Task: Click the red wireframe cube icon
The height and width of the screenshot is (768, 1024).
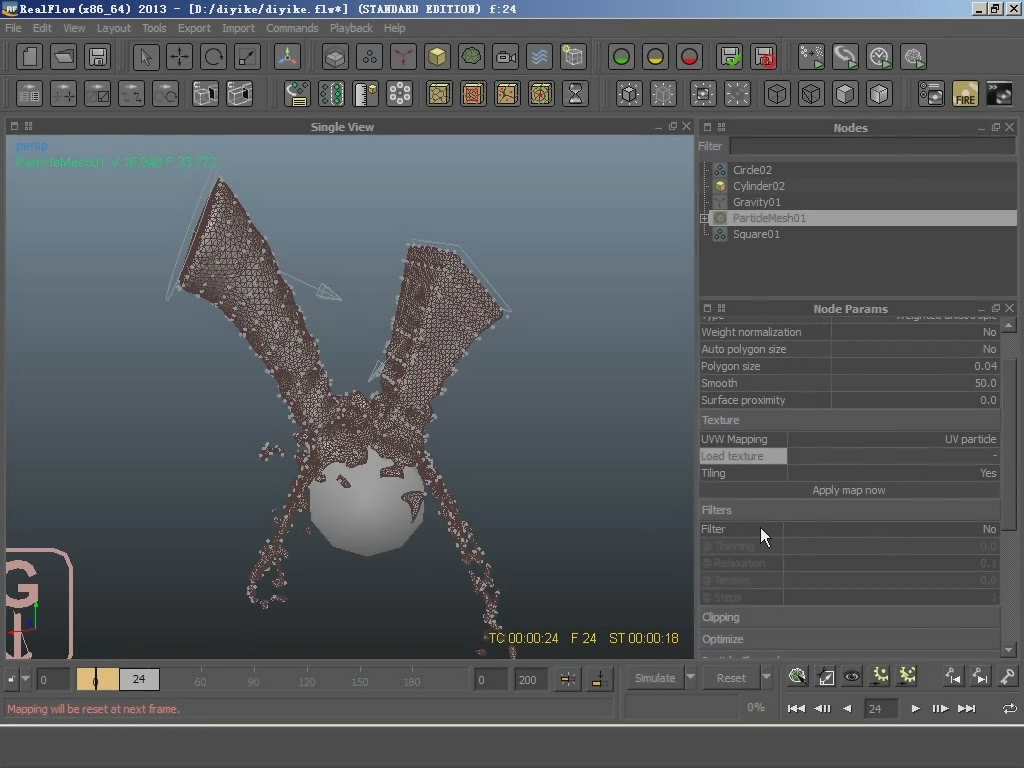Action: point(473,94)
